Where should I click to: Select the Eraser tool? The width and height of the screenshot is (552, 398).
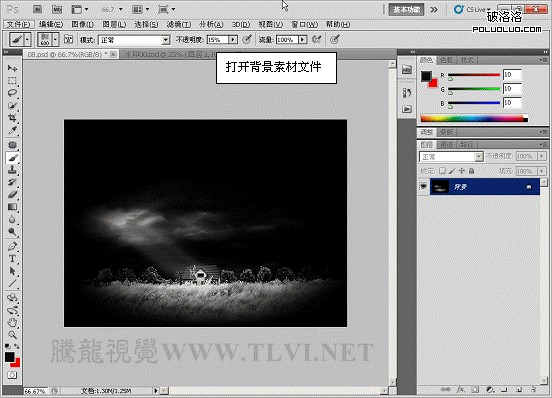click(12, 195)
